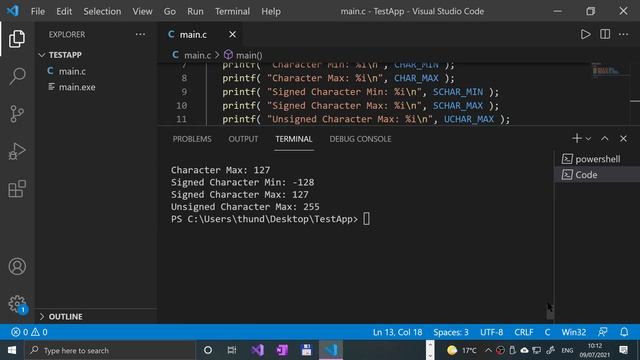Open errors and warnings status item
This screenshot has width=640, height=360.
[x=29, y=332]
